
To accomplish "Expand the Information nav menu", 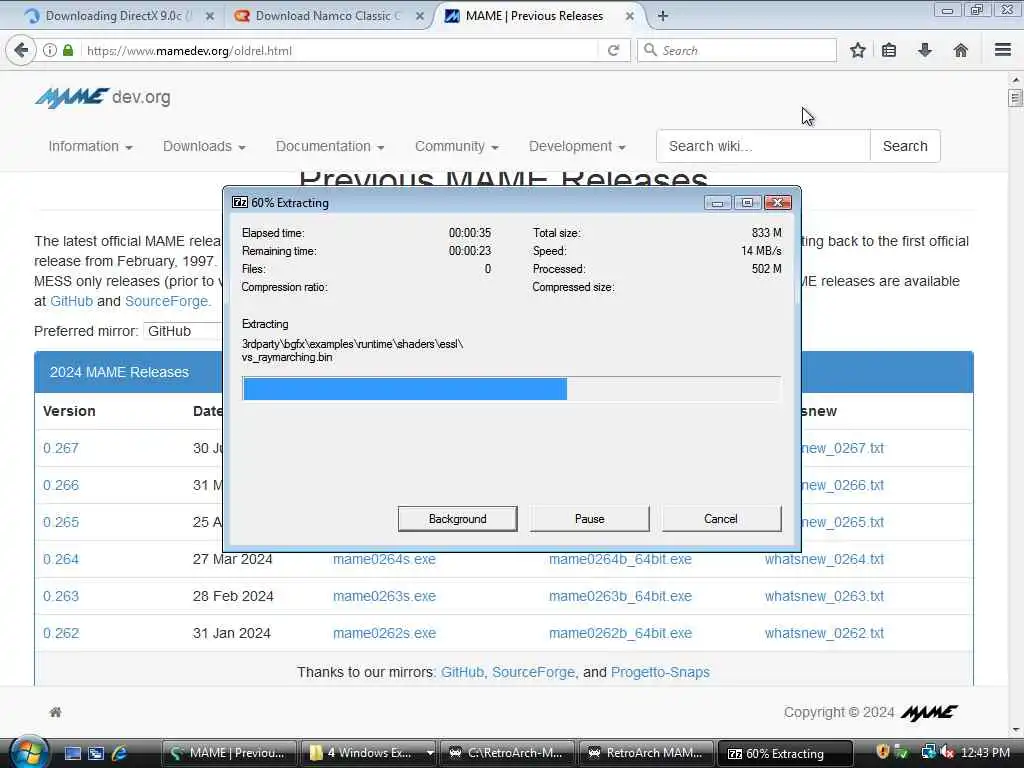I will (x=90, y=146).
